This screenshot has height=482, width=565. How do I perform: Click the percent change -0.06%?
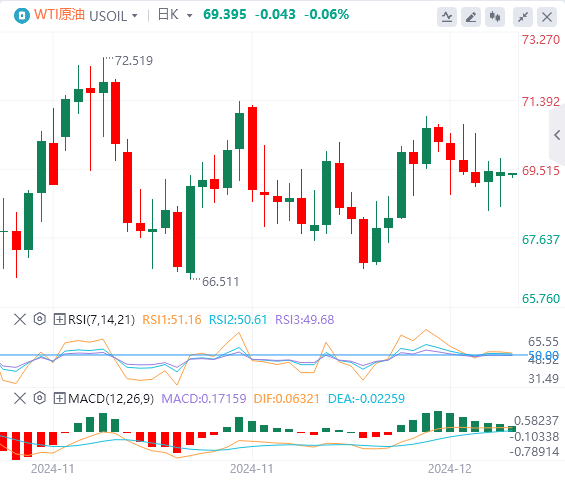click(327, 15)
